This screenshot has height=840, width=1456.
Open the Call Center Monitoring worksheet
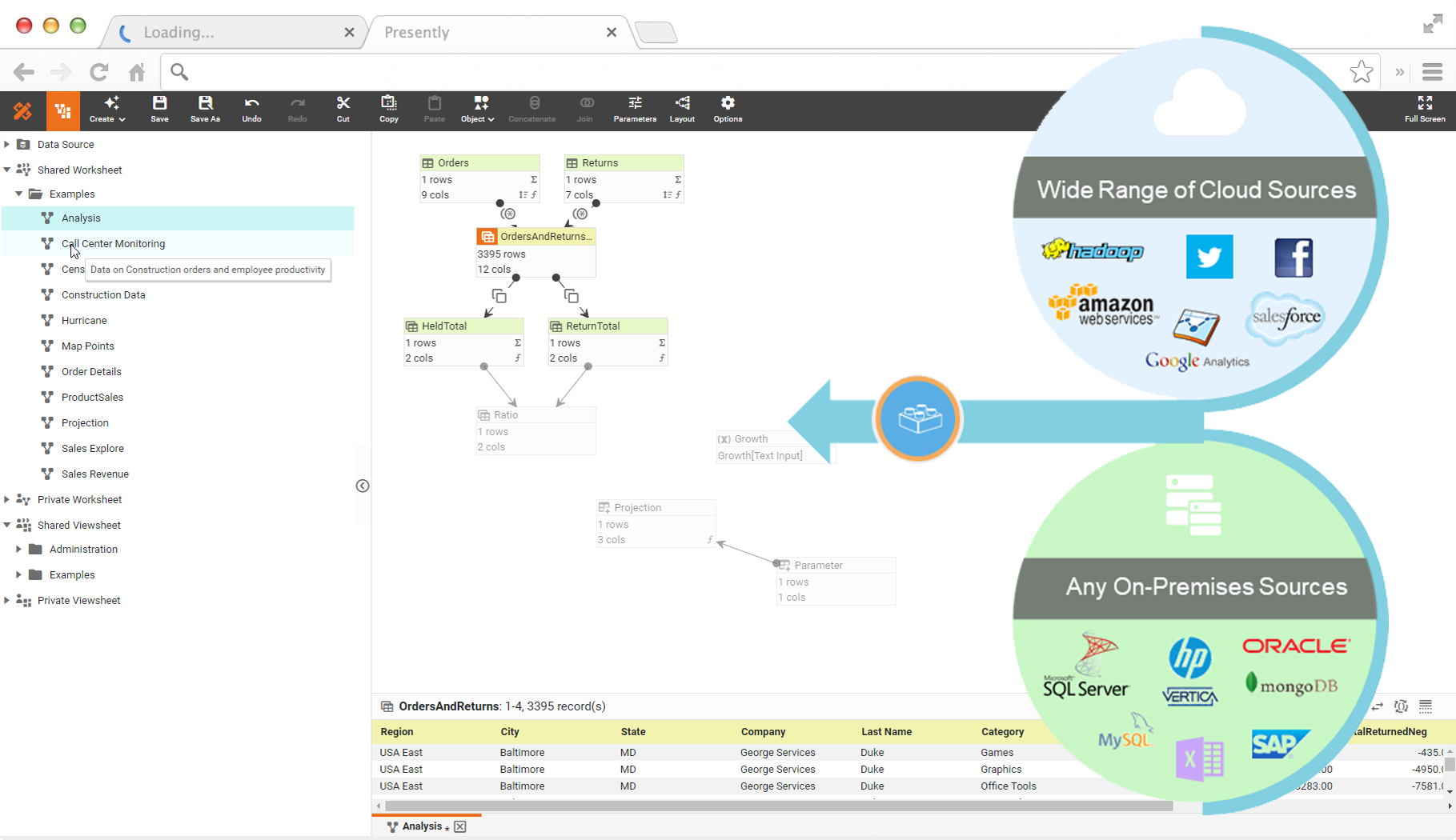[x=113, y=243]
